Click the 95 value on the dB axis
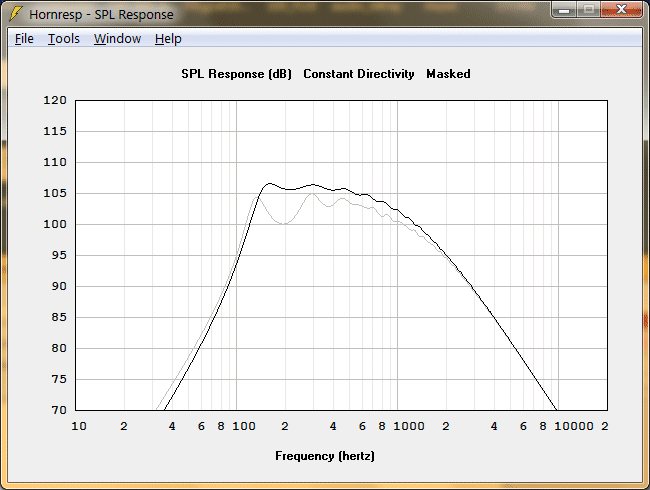 (x=58, y=255)
